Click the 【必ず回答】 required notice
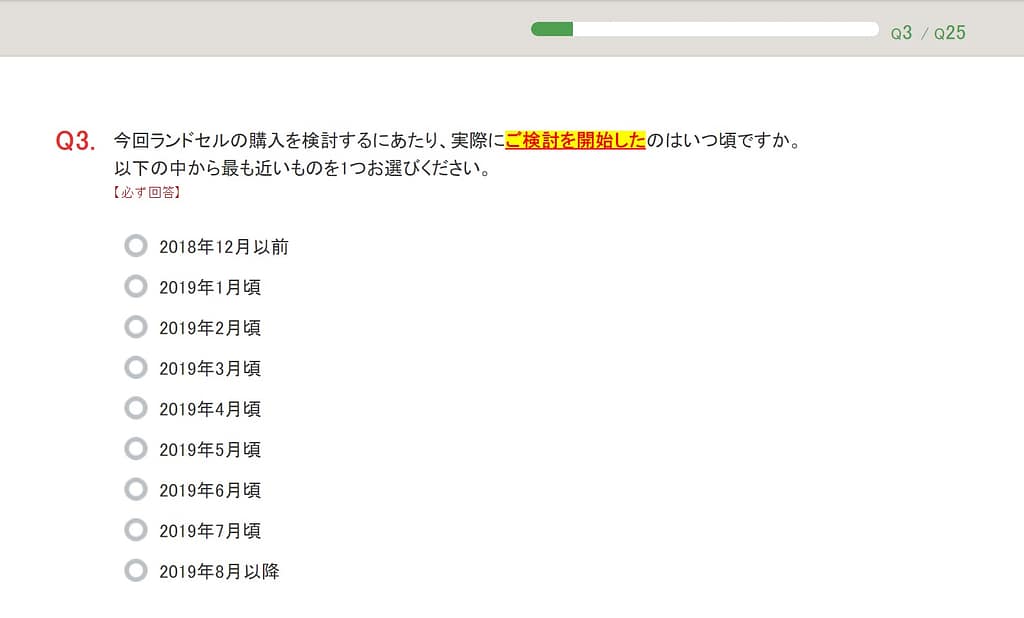Image resolution: width=1024 pixels, height=618 pixels. (x=146, y=192)
